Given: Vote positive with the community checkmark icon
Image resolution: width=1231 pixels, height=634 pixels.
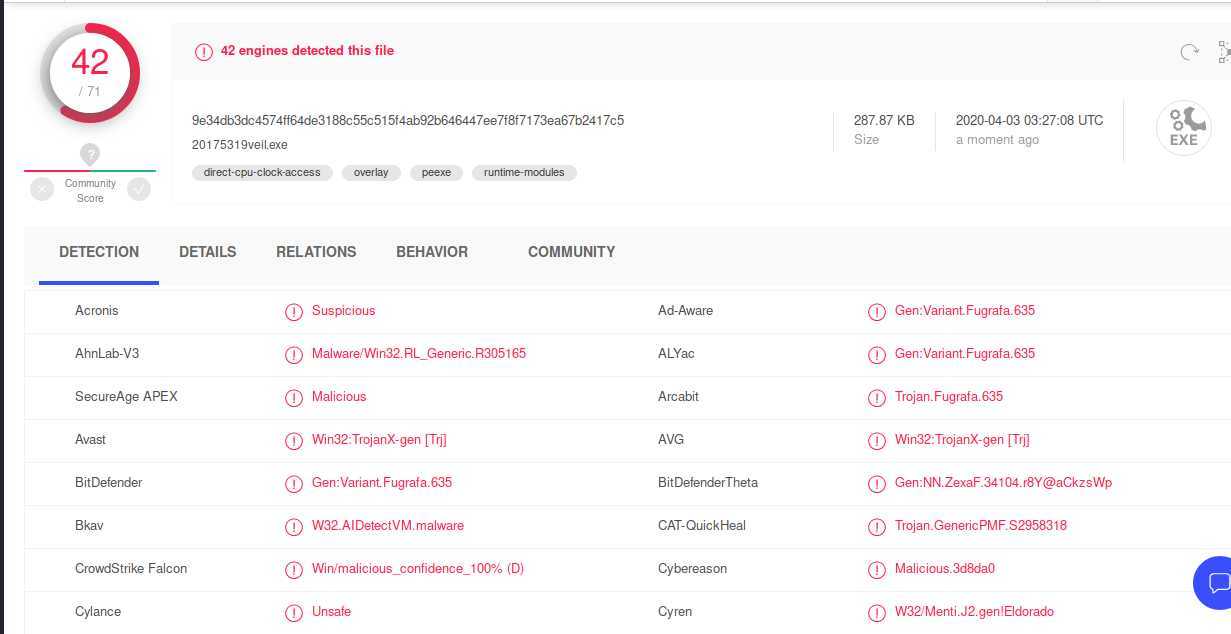Looking at the screenshot, I should (139, 188).
